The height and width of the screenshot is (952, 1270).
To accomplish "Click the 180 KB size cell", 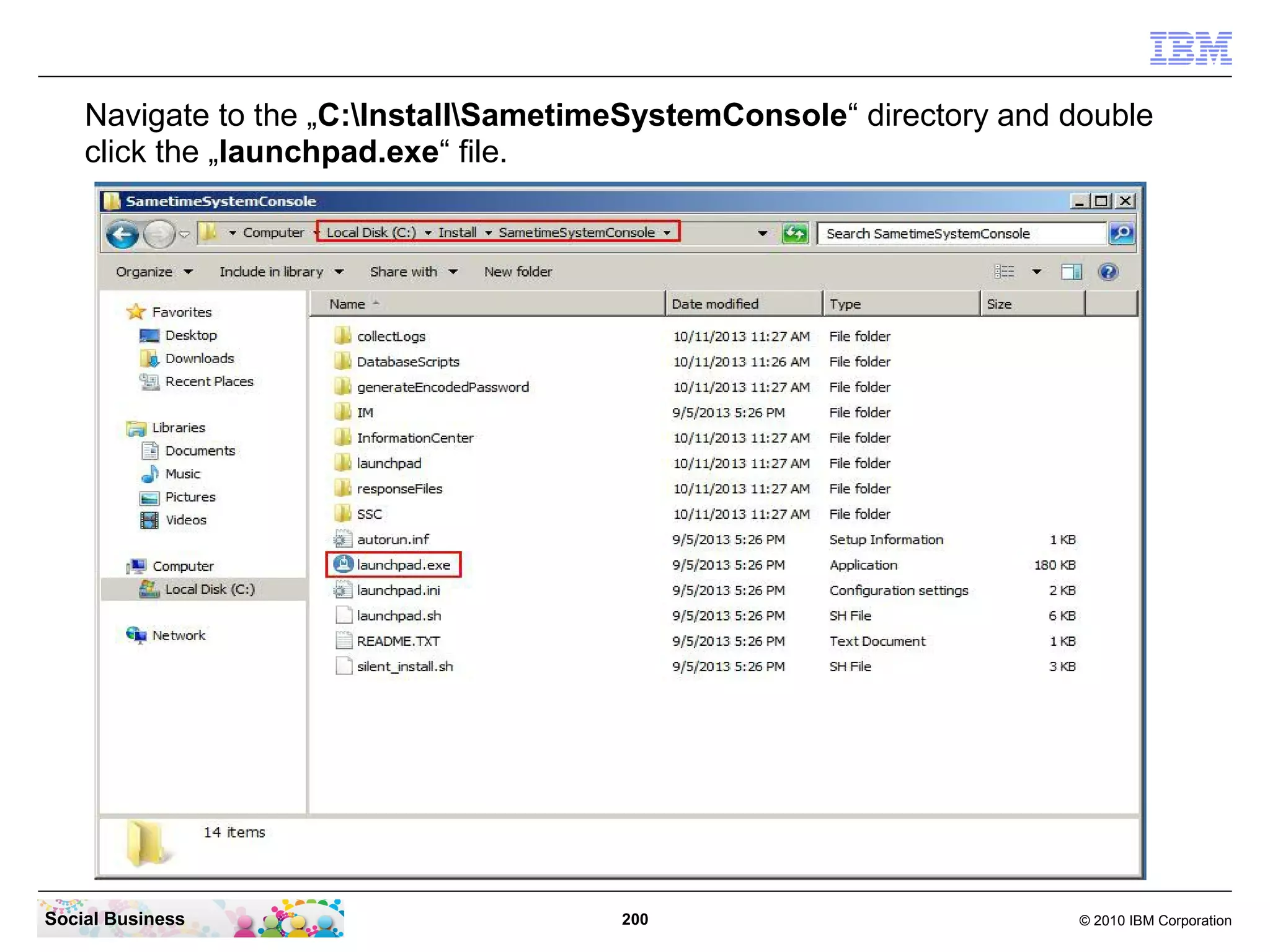I will pos(1054,565).
